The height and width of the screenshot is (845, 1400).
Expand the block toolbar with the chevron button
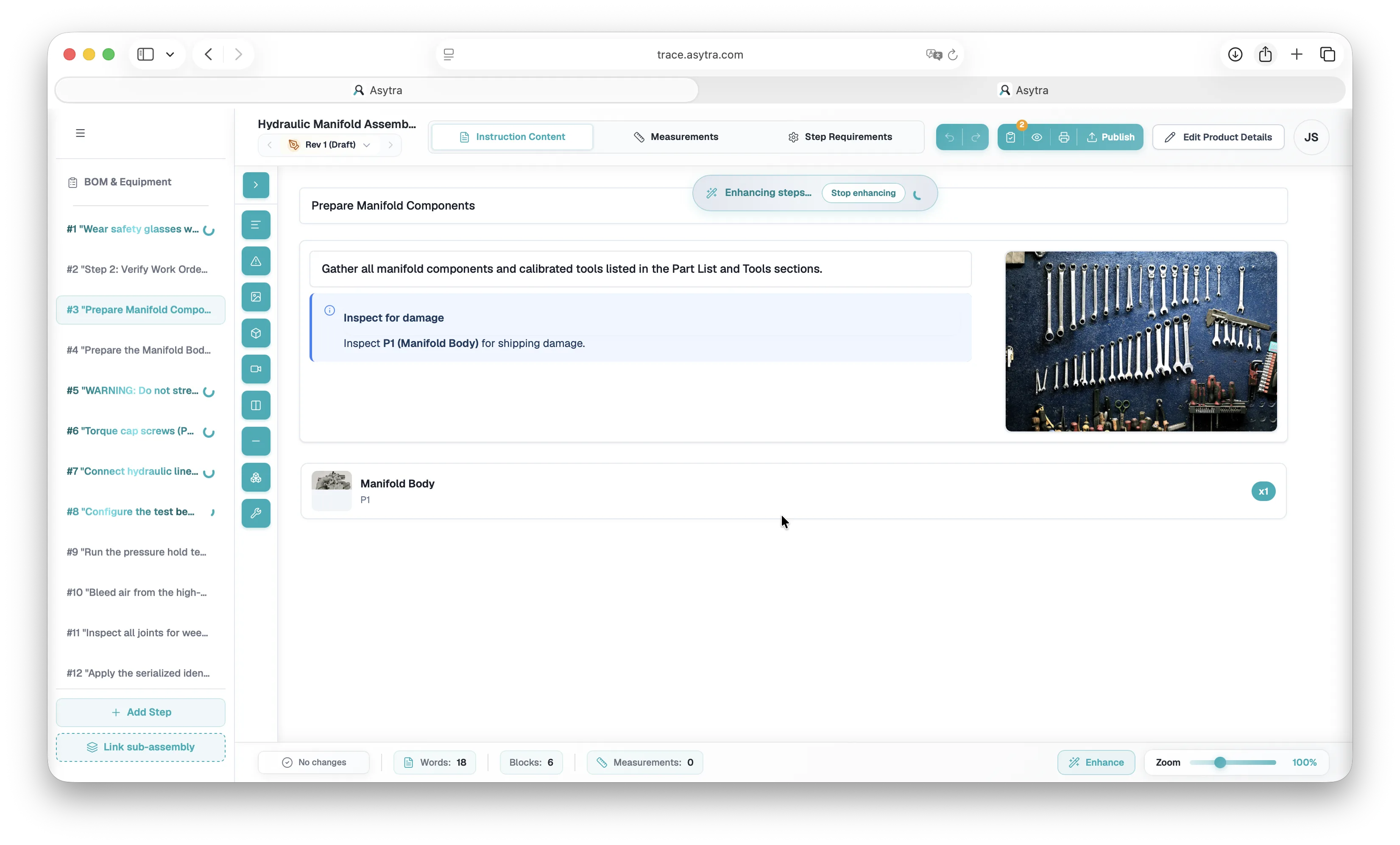click(x=256, y=185)
